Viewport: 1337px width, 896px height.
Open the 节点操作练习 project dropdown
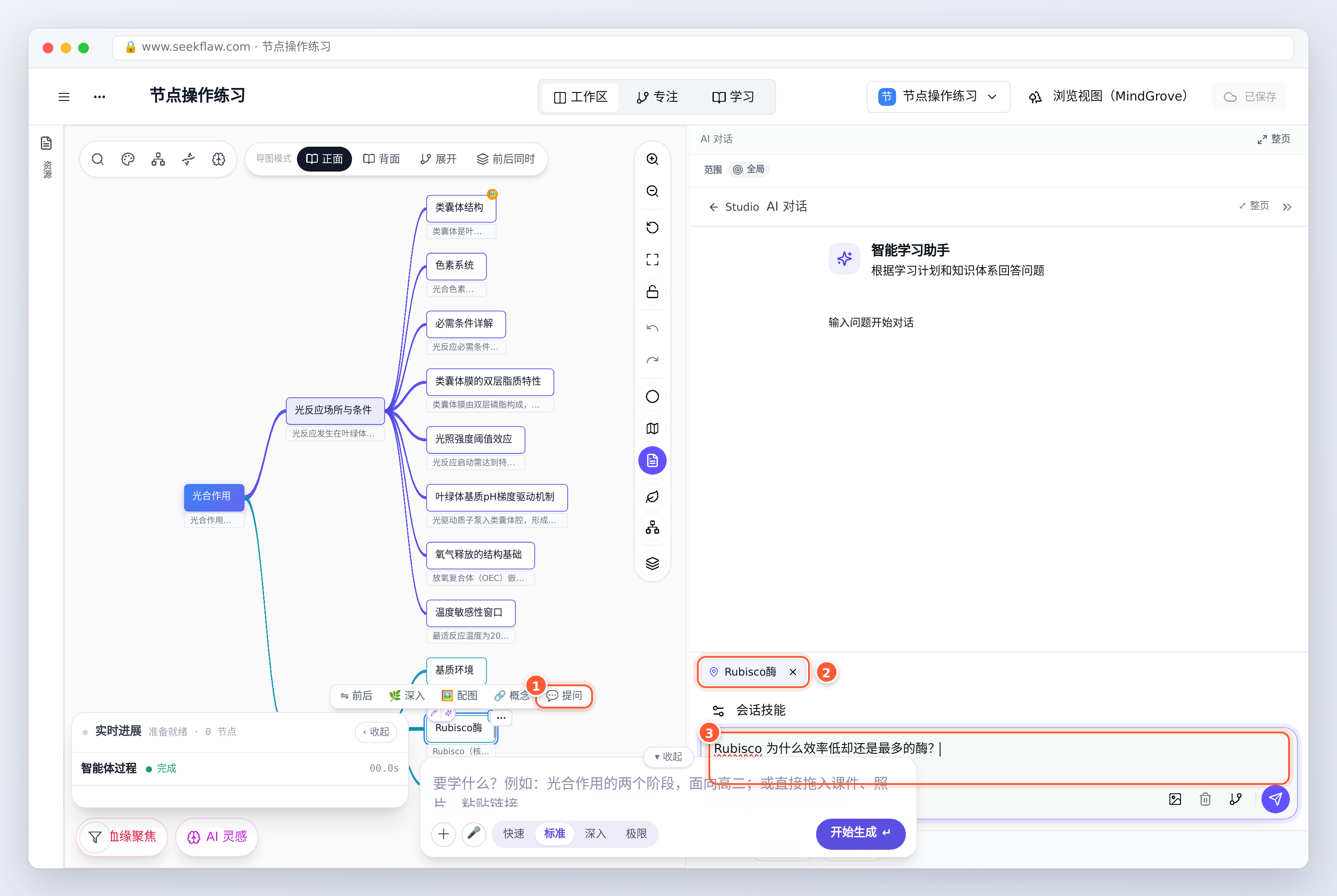(938, 96)
